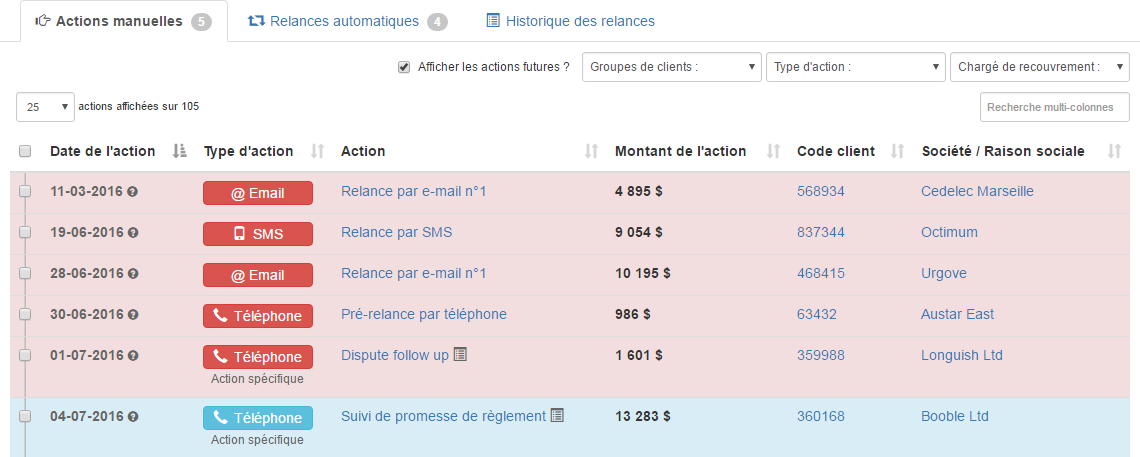
Task: Click the red SMS action badge
Action: [x=258, y=234]
